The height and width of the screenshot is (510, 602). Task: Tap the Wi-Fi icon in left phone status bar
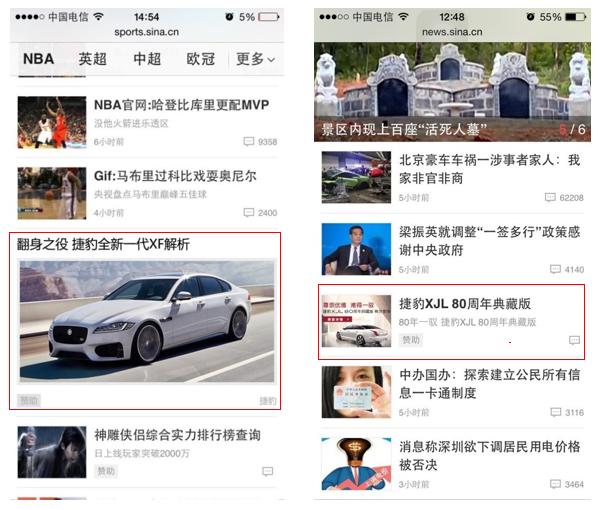pos(99,17)
